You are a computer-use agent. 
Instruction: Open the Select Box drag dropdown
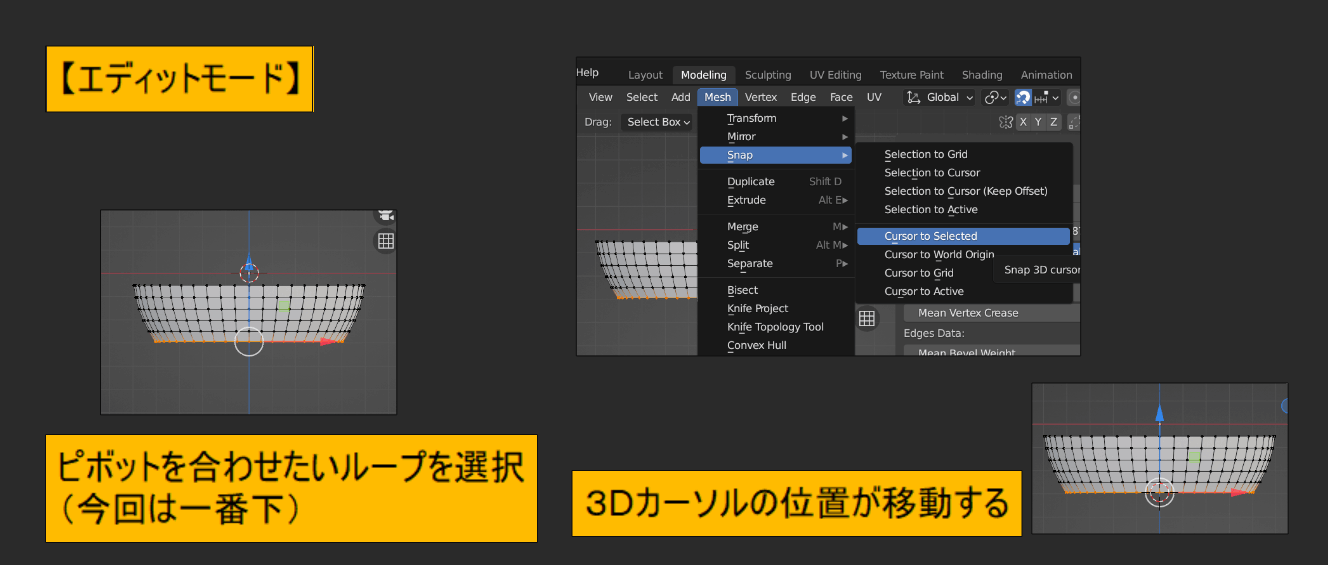(x=658, y=122)
